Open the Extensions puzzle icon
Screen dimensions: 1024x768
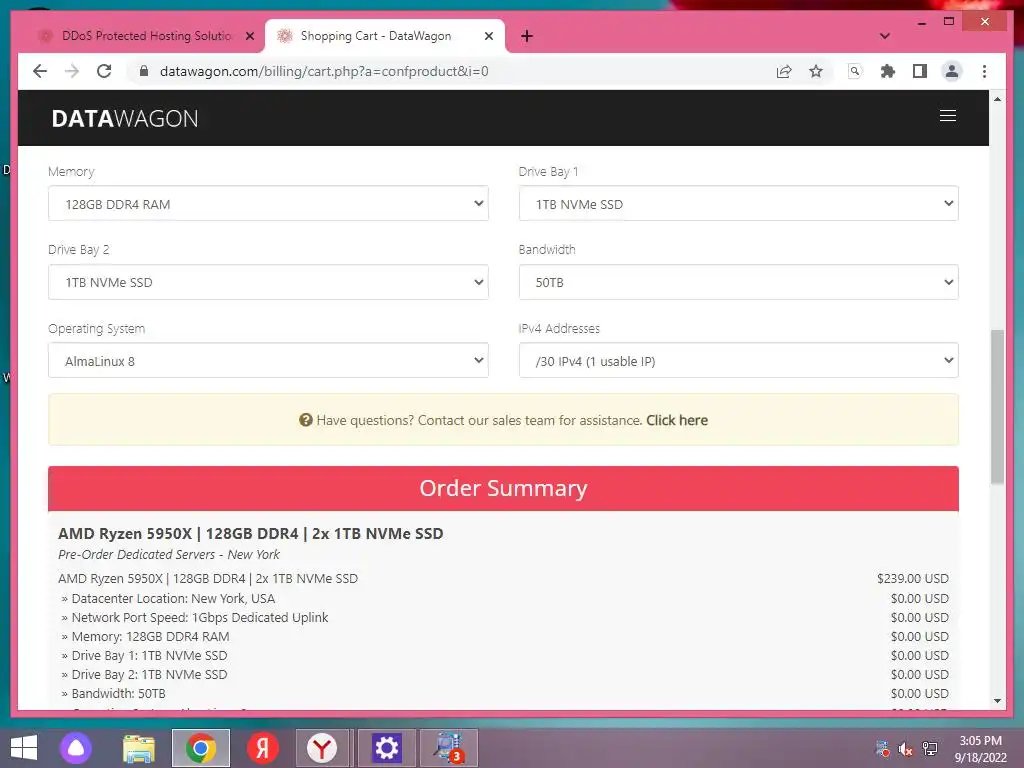click(x=887, y=71)
